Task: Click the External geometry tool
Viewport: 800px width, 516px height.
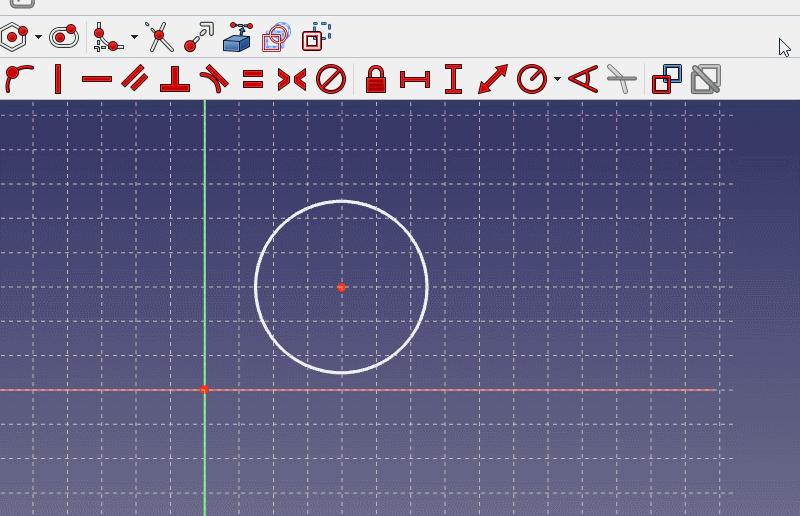Action: 237,38
